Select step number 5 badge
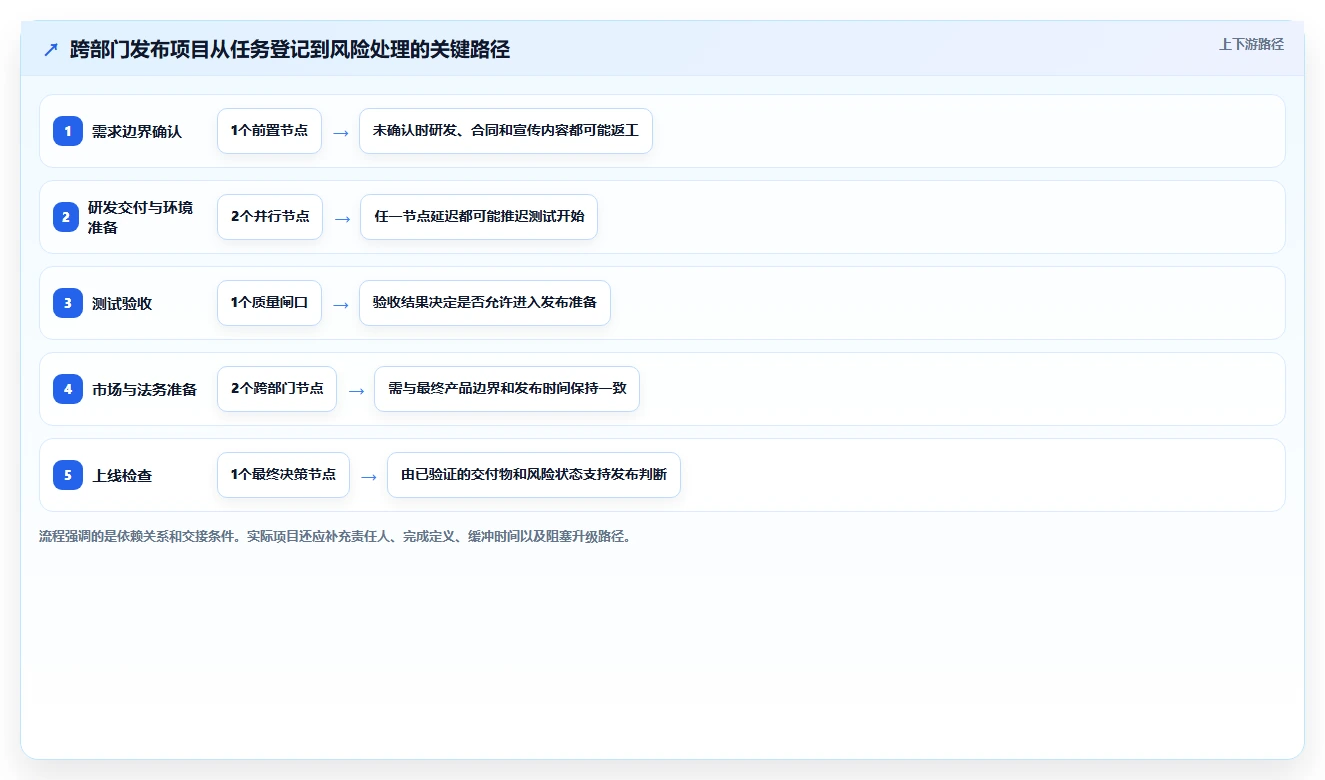 point(68,475)
